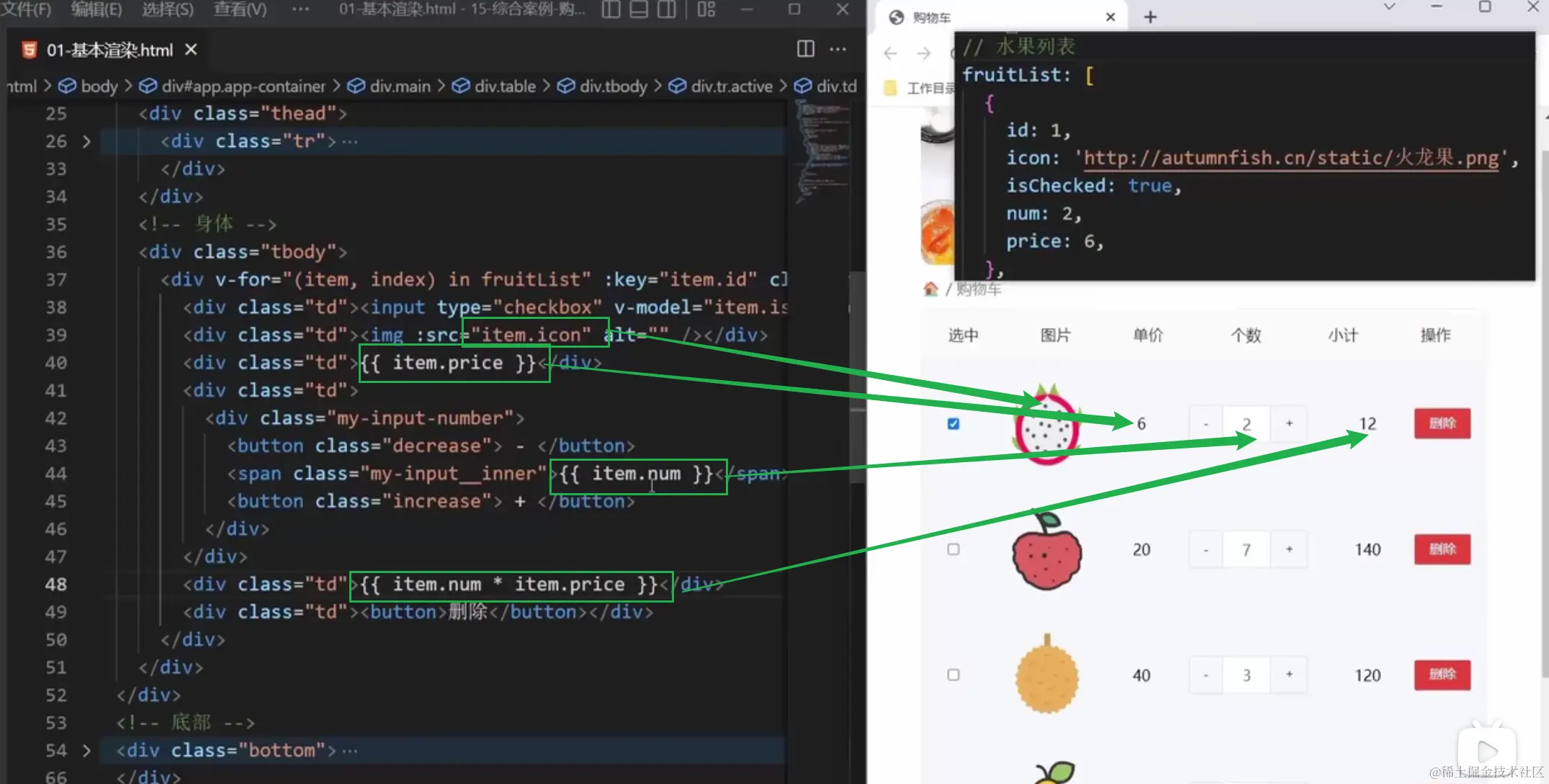Open the customize layout icon
Viewport: 1549px width, 784px height.
click(706, 9)
